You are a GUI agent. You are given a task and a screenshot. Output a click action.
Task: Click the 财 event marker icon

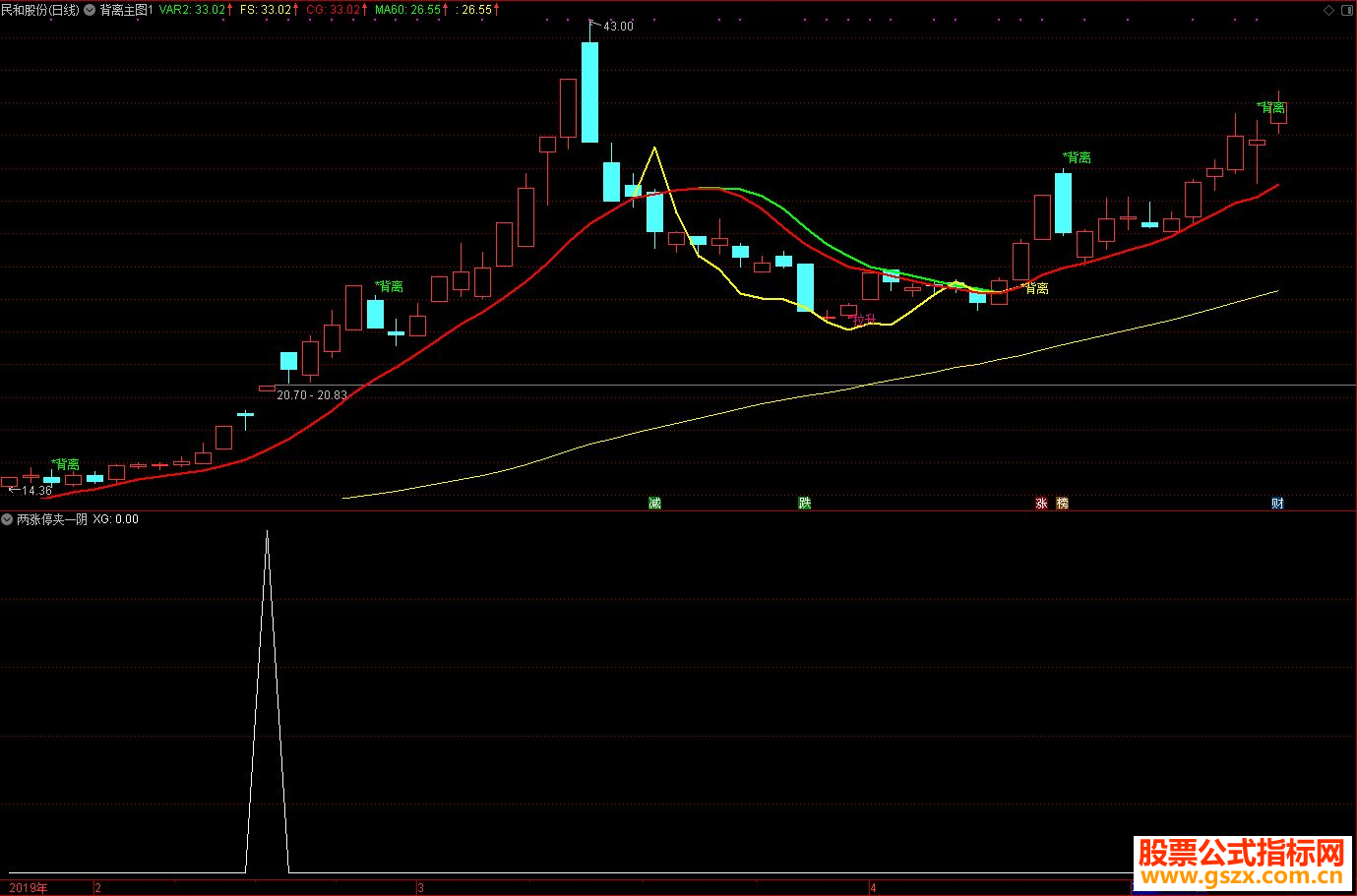1277,503
